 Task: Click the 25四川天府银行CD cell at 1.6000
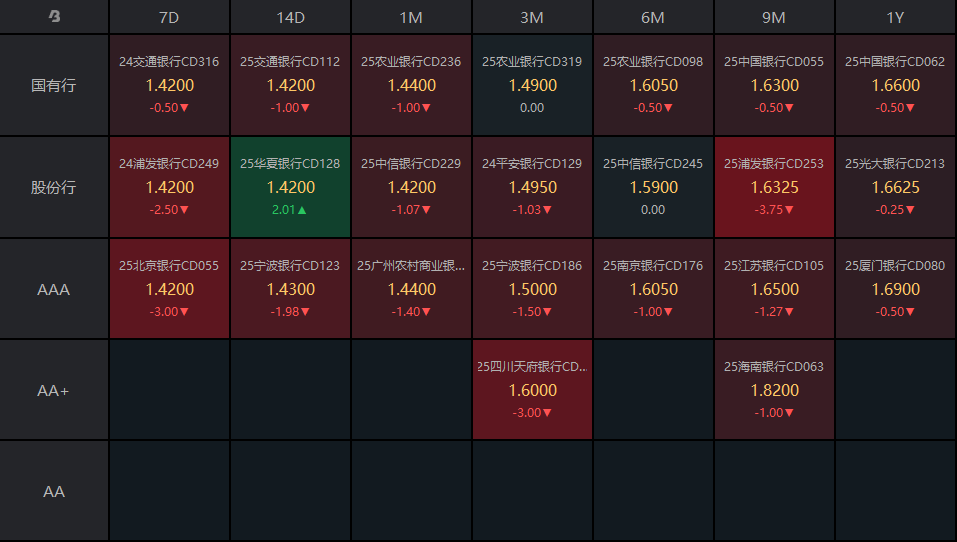click(532, 390)
